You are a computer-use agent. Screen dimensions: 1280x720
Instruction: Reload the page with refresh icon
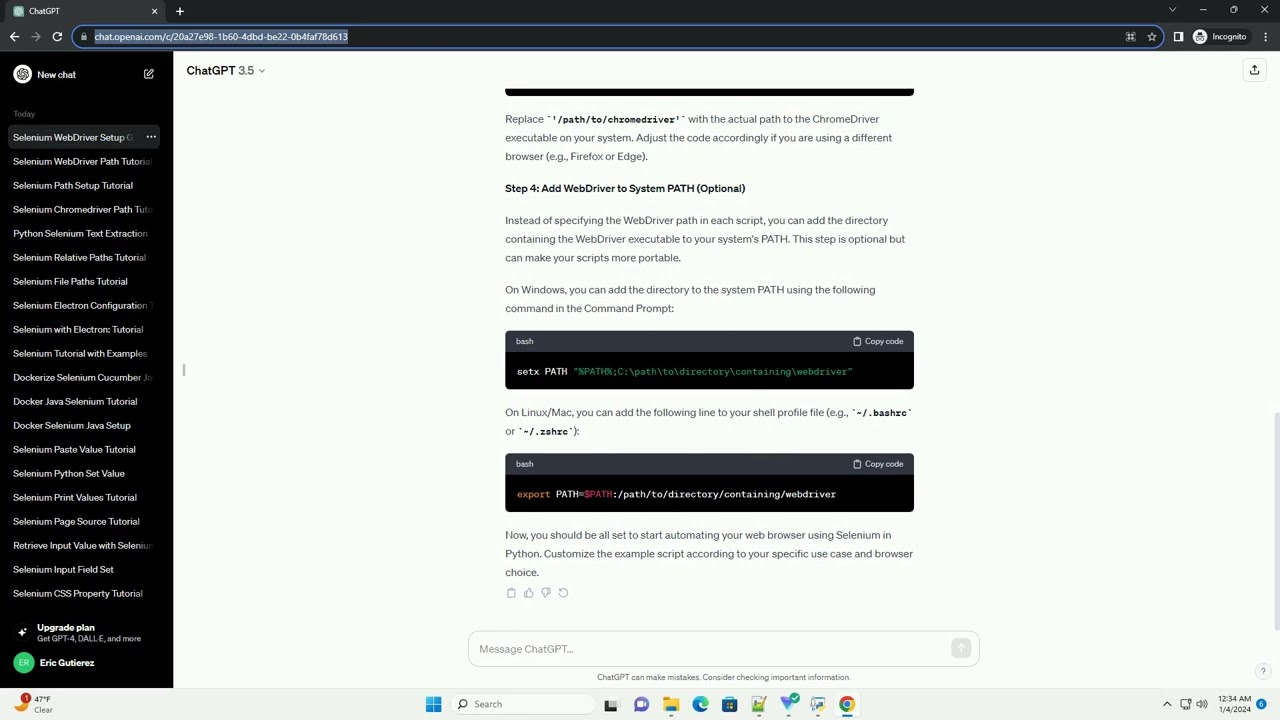(57, 37)
